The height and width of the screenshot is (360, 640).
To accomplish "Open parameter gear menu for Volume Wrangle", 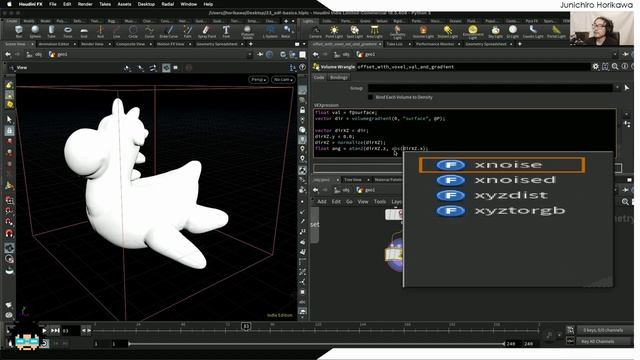I will point(596,67).
